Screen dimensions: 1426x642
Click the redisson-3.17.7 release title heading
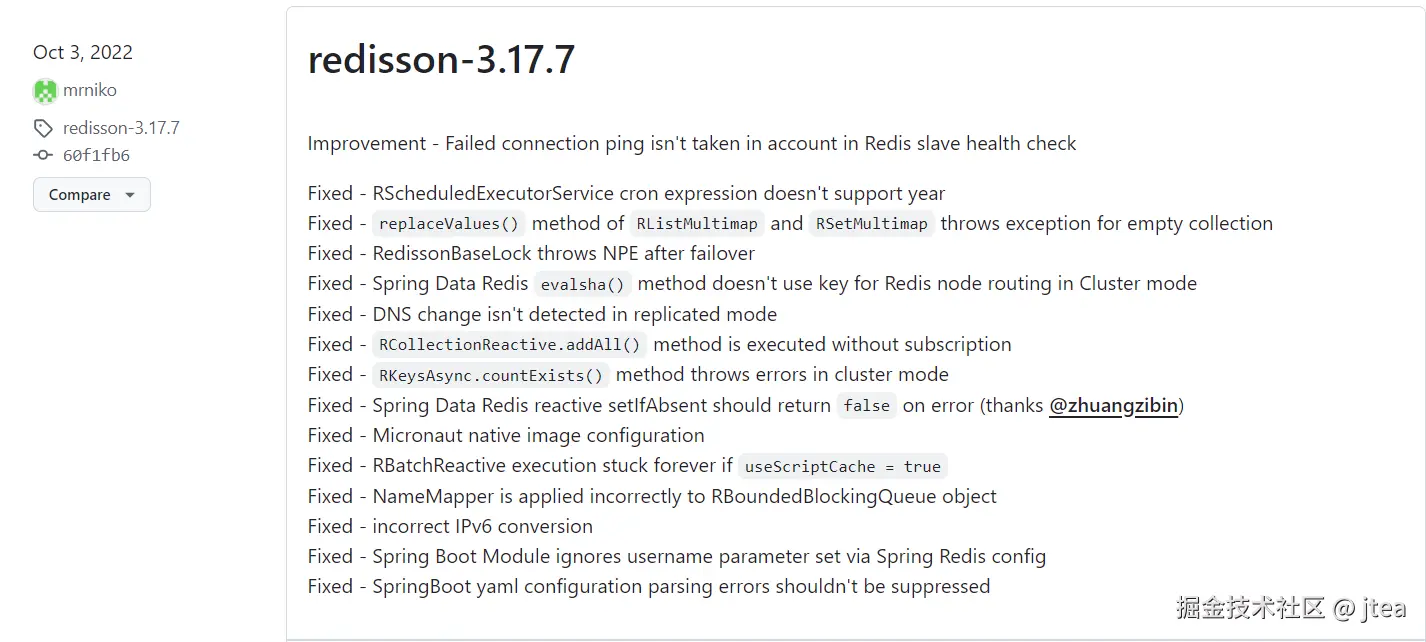click(x=441, y=60)
